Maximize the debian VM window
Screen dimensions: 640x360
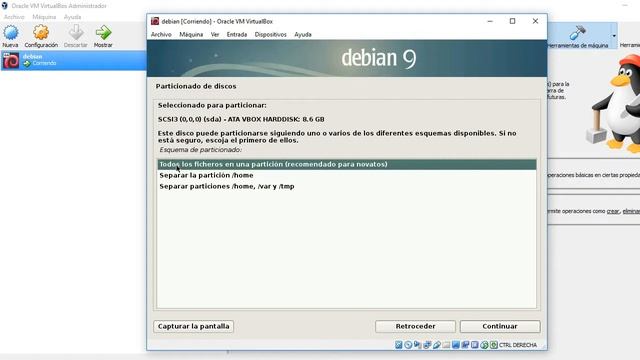click(512, 21)
